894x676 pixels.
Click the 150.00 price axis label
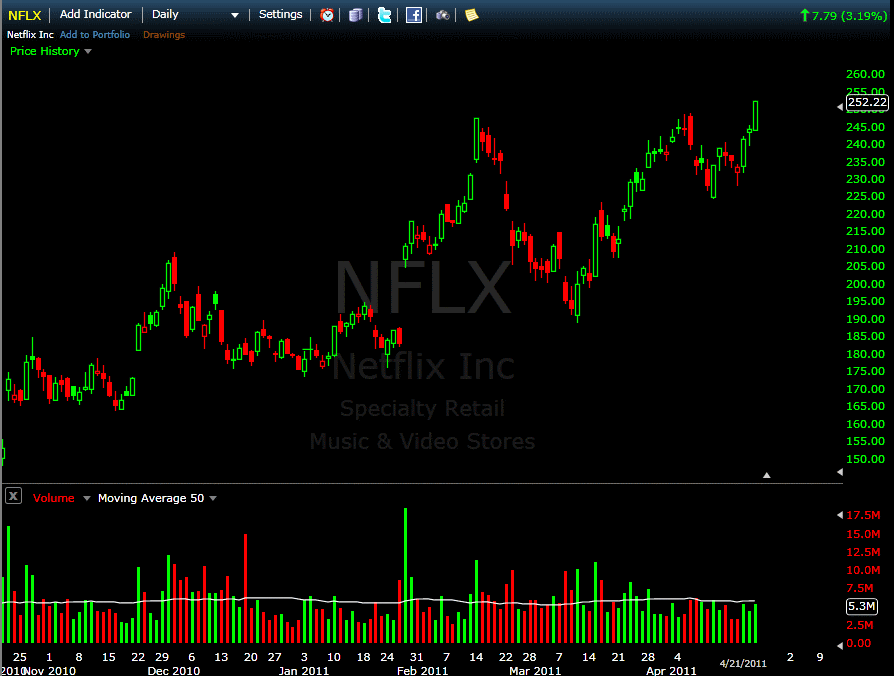tap(865, 459)
